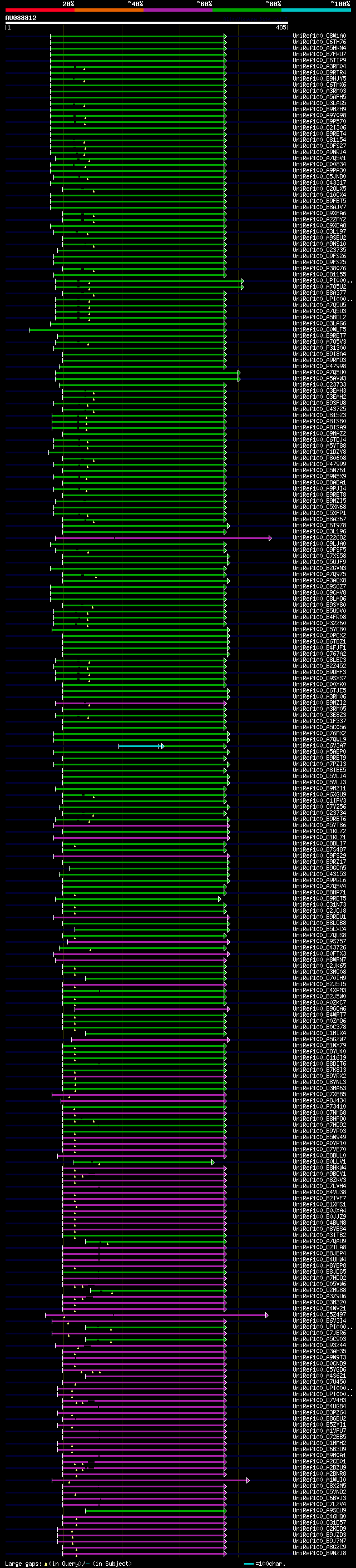
Task: Open hit UniRef100_B9RTR4
Action: (x=319, y=72)
